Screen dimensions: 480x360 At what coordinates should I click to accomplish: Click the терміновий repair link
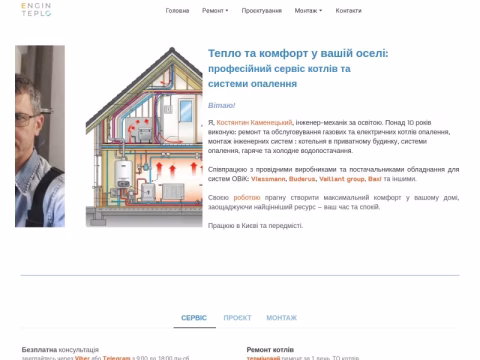click(263, 358)
